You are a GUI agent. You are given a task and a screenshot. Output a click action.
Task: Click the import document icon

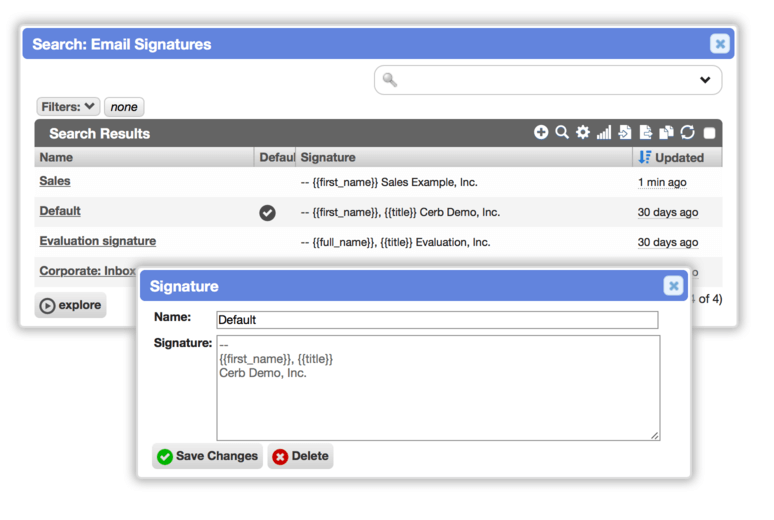point(625,132)
